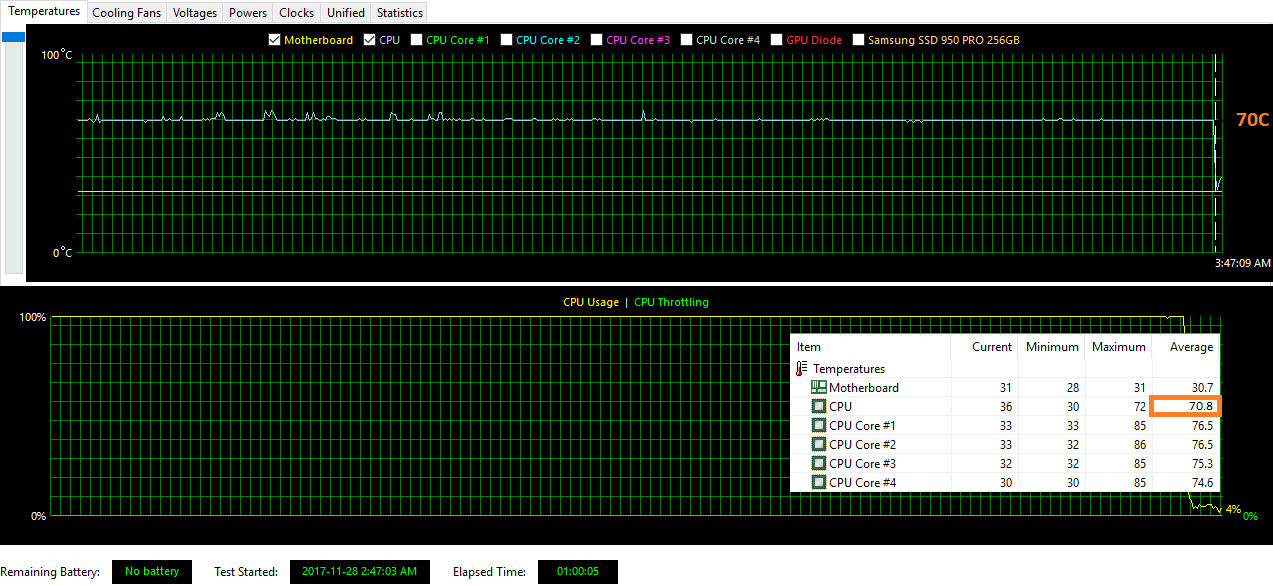This screenshot has height=586, width=1273.
Task: Click the CPU Throttling legend label
Action: [671, 302]
